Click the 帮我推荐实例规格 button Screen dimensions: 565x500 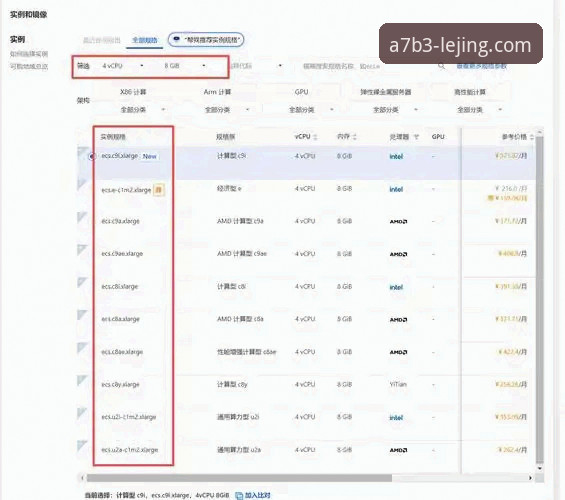206,40
